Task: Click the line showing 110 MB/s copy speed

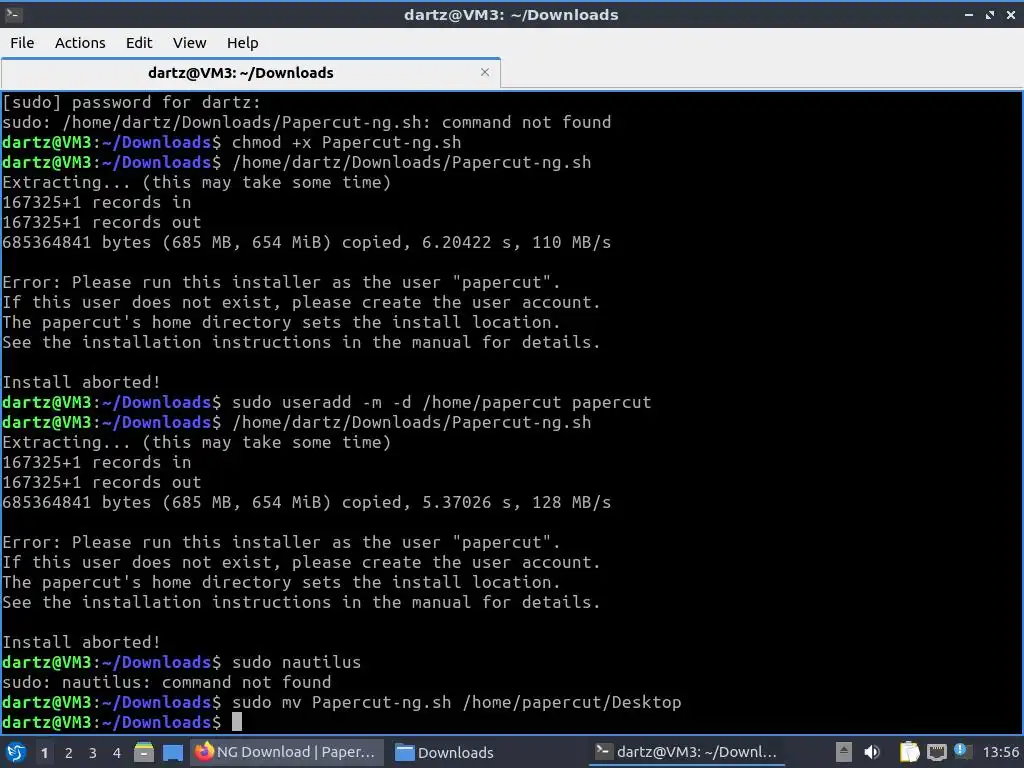Action: coord(306,242)
